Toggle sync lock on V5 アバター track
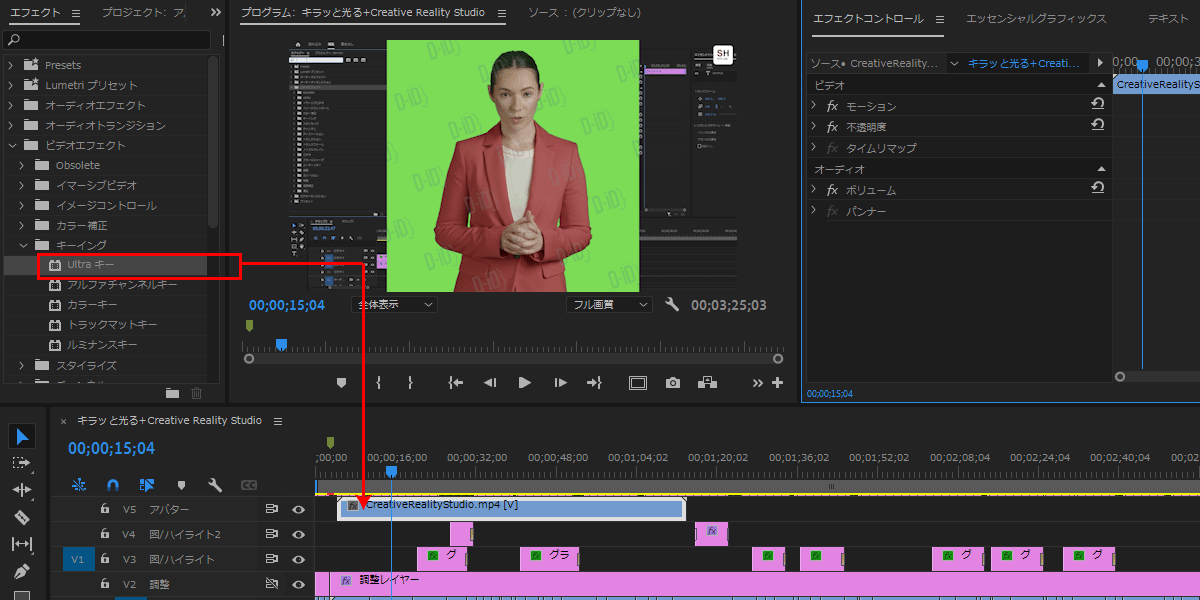 [x=270, y=509]
